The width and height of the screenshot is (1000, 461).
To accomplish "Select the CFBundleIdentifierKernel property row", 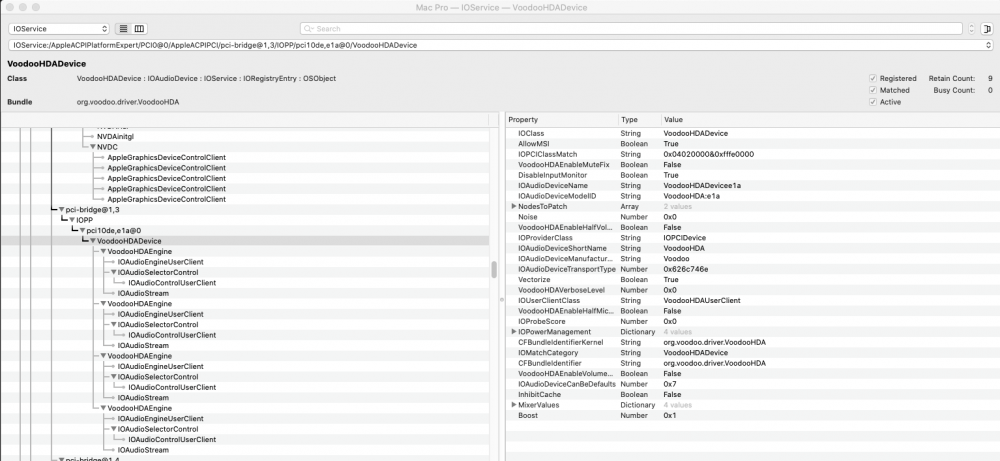I will (x=753, y=342).
